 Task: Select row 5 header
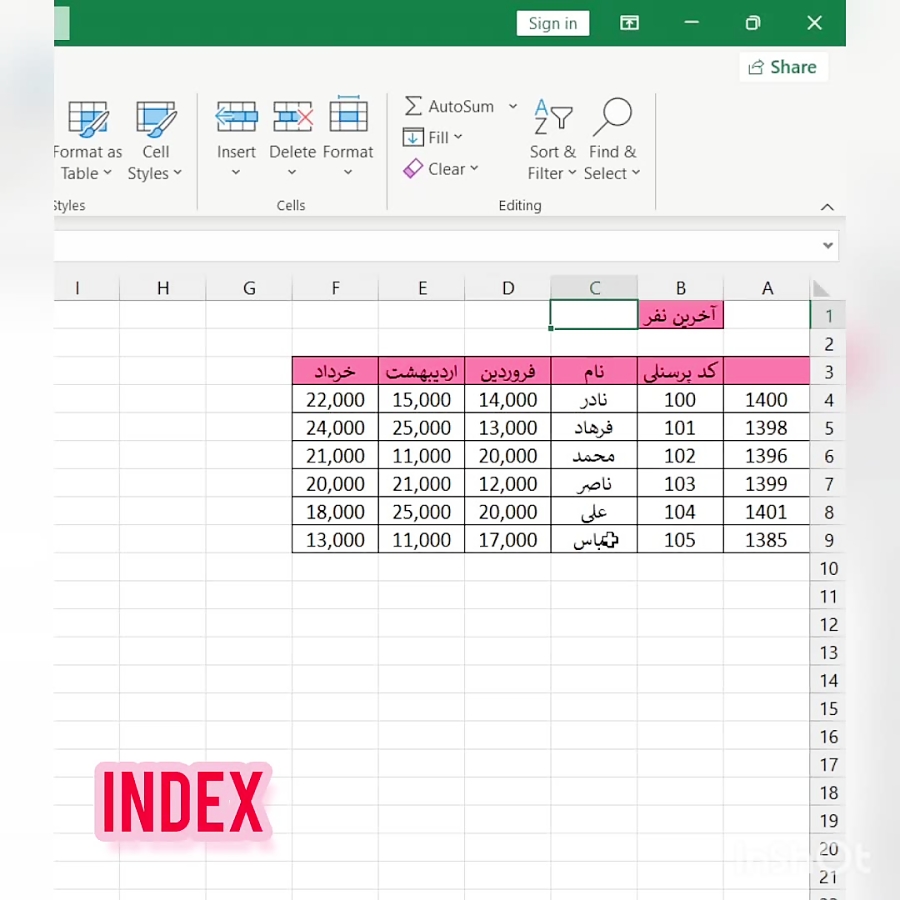pyautogui.click(x=827, y=428)
